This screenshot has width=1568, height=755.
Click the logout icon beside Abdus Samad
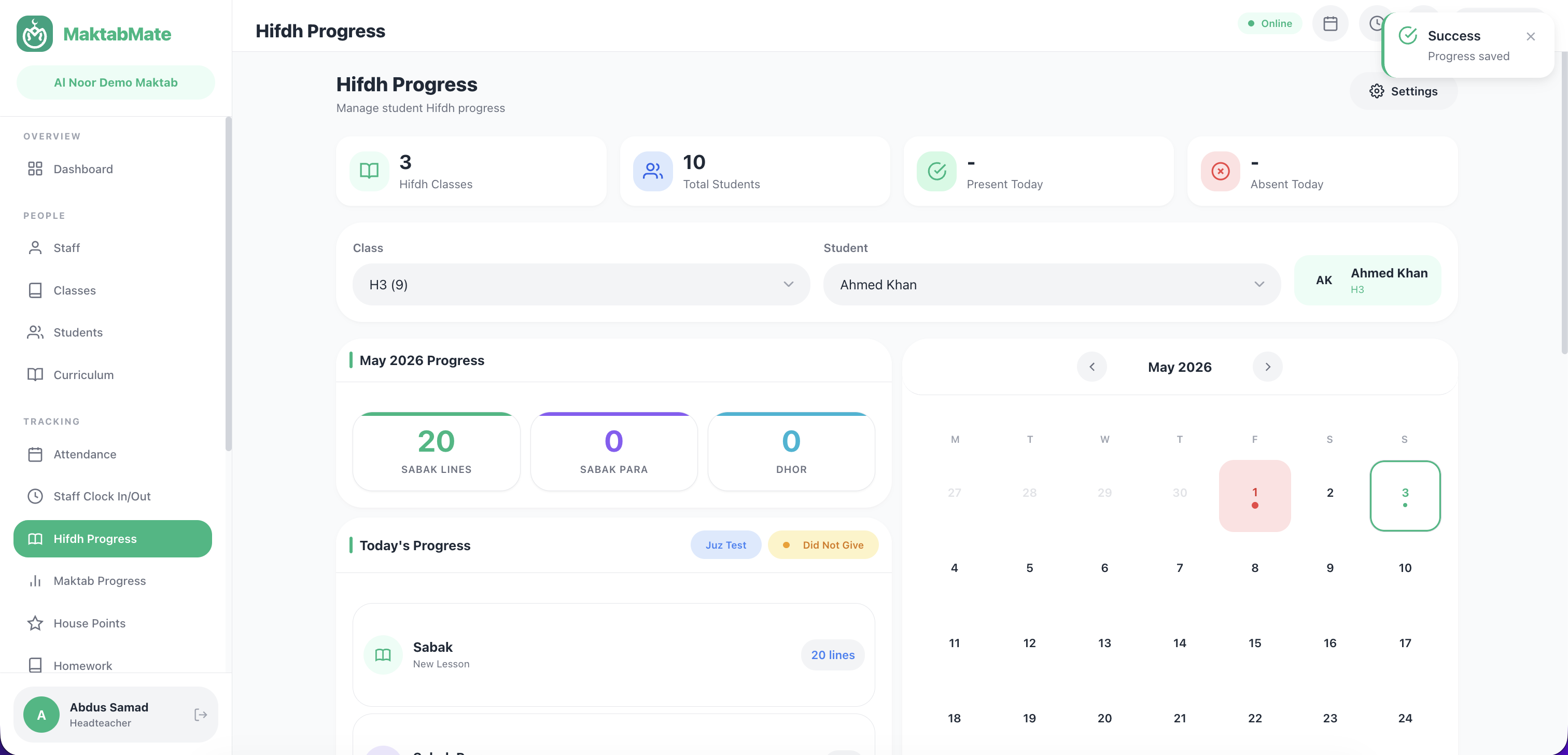(200, 714)
